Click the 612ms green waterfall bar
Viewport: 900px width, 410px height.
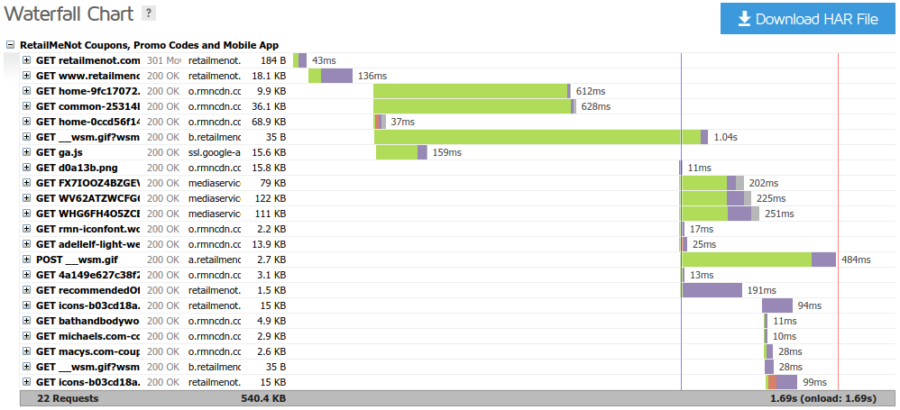(470, 91)
